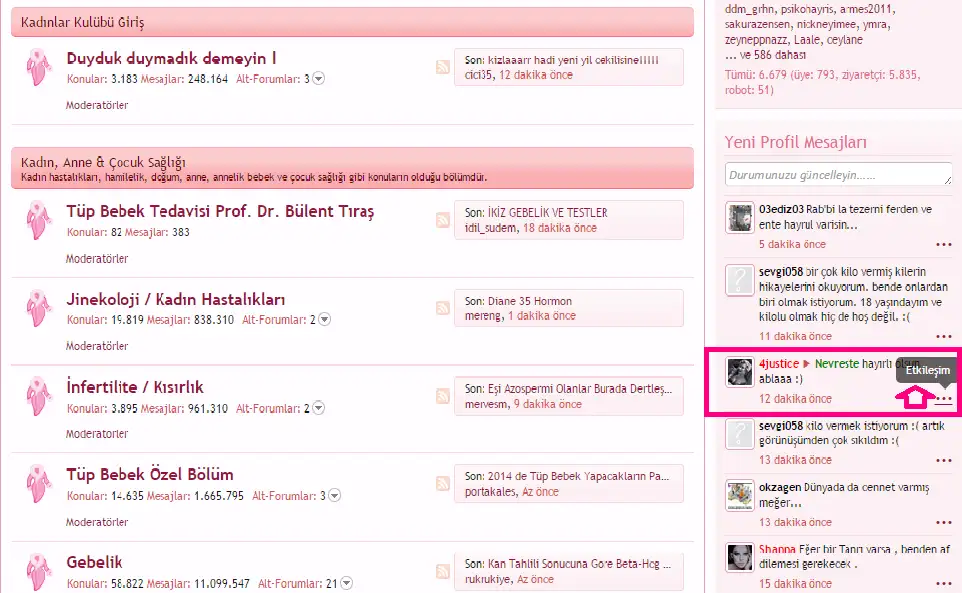View 4justice avatar thumbnail
Image resolution: width=962 pixels, height=593 pixels.
point(739,372)
